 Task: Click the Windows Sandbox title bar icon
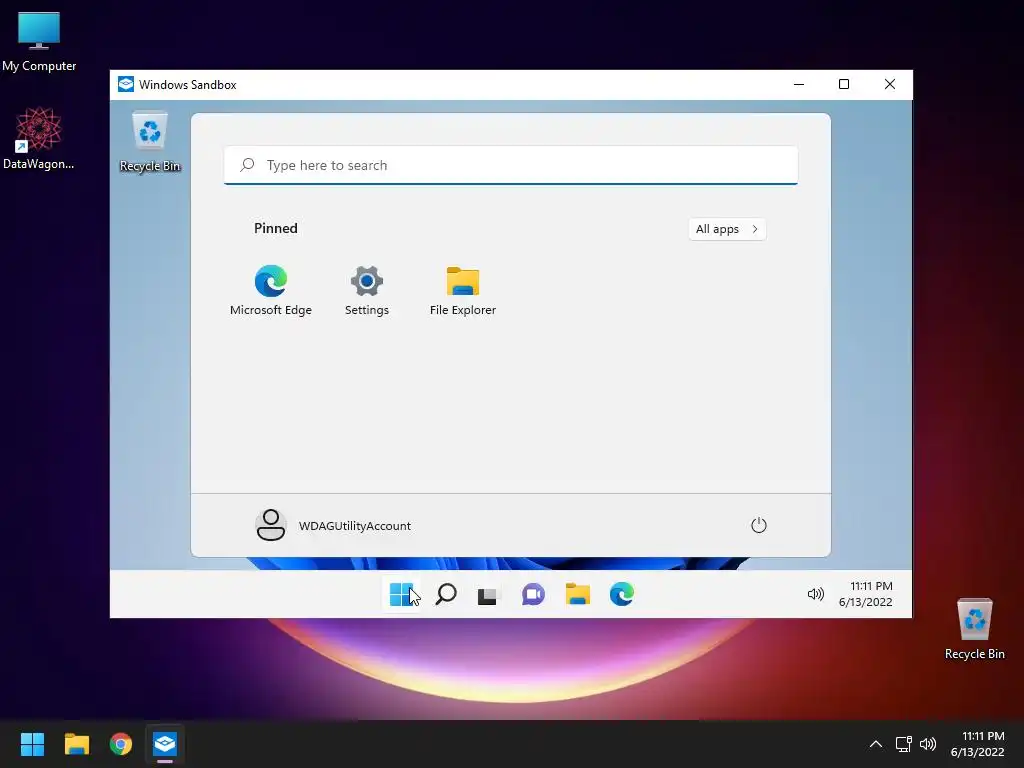click(125, 84)
